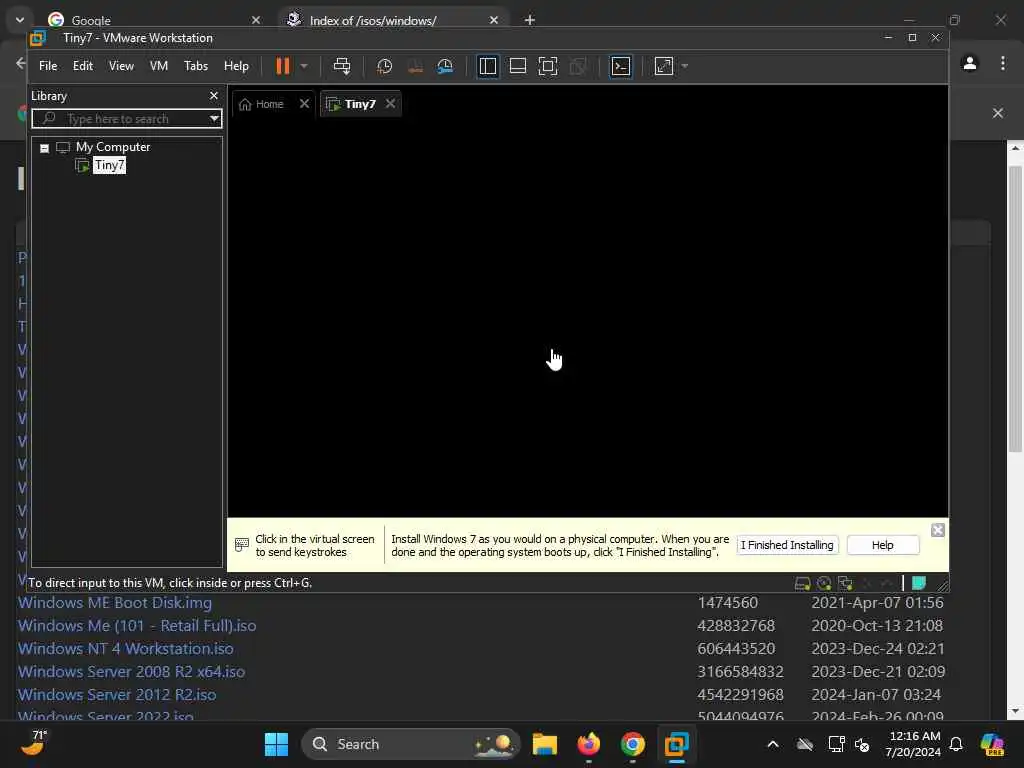Open Chrome three-dot menu
The height and width of the screenshot is (768, 1024).
pos(1002,63)
